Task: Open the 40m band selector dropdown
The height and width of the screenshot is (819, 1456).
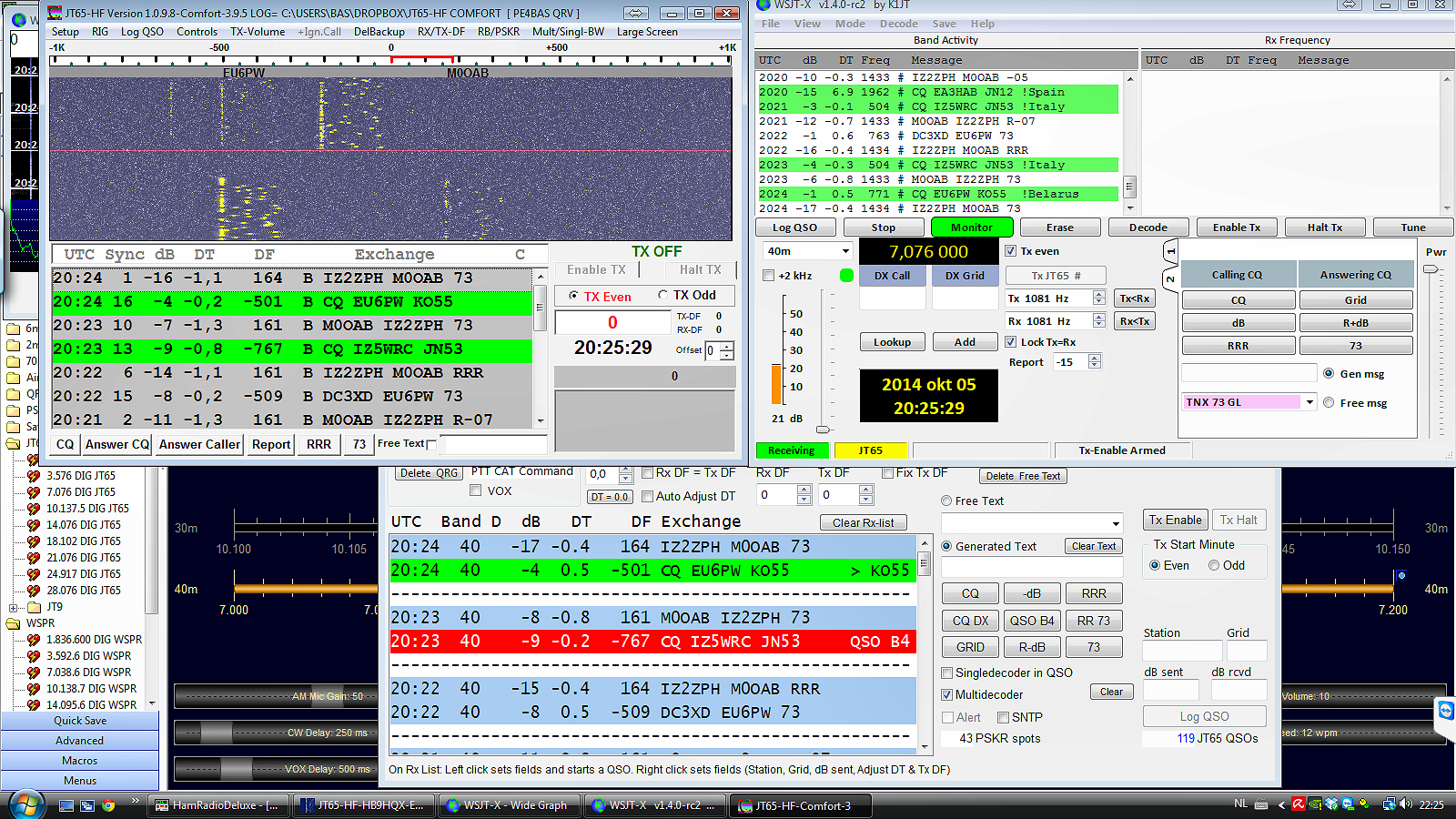Action: (x=843, y=250)
